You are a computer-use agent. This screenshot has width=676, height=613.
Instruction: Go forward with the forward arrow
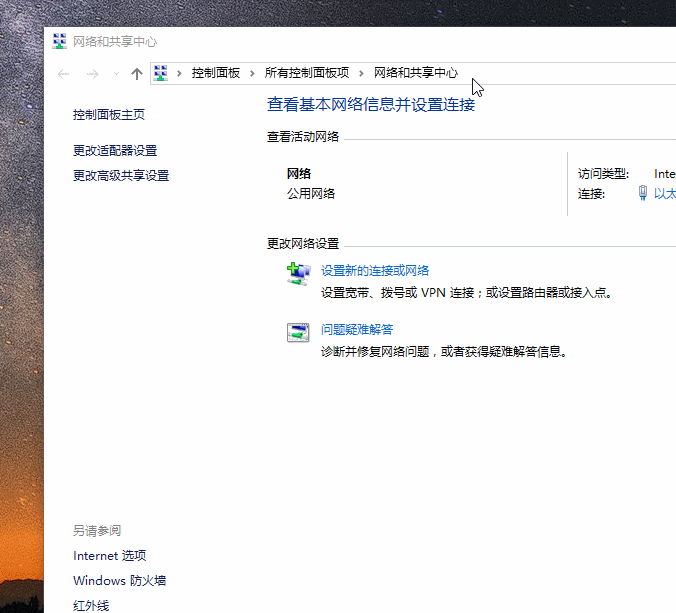[92, 74]
